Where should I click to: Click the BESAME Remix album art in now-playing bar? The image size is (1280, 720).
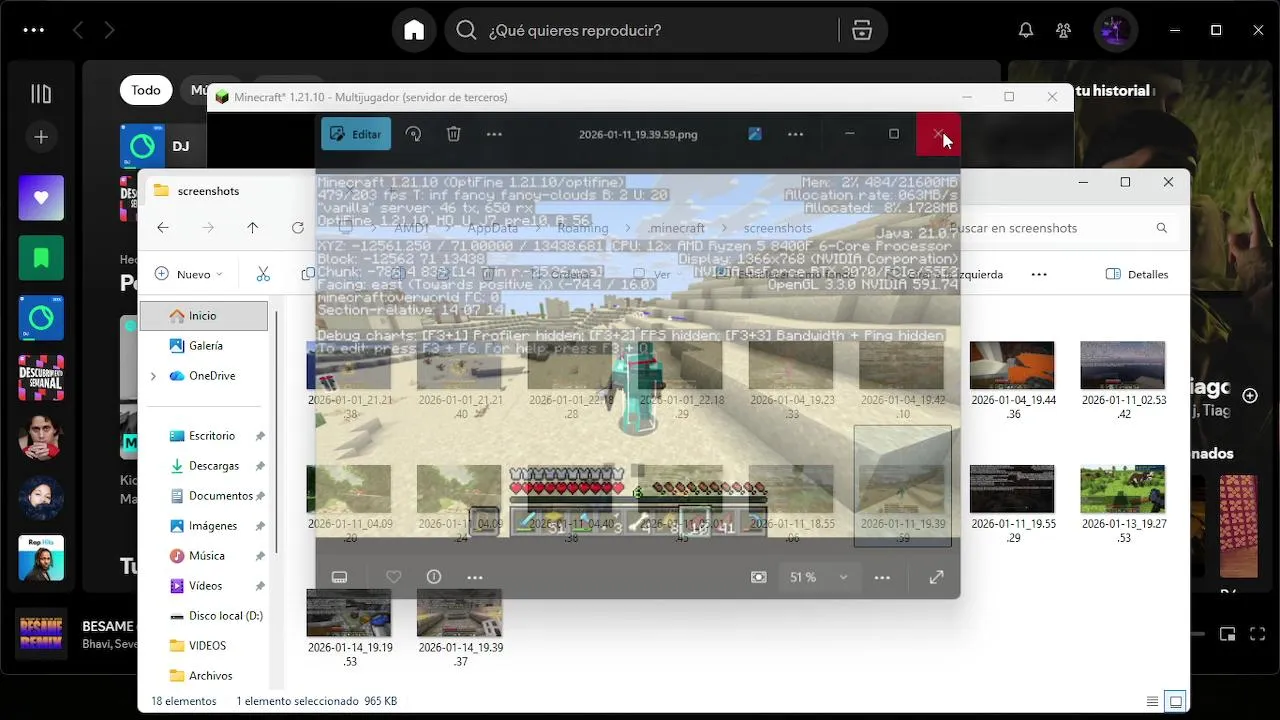click(41, 634)
